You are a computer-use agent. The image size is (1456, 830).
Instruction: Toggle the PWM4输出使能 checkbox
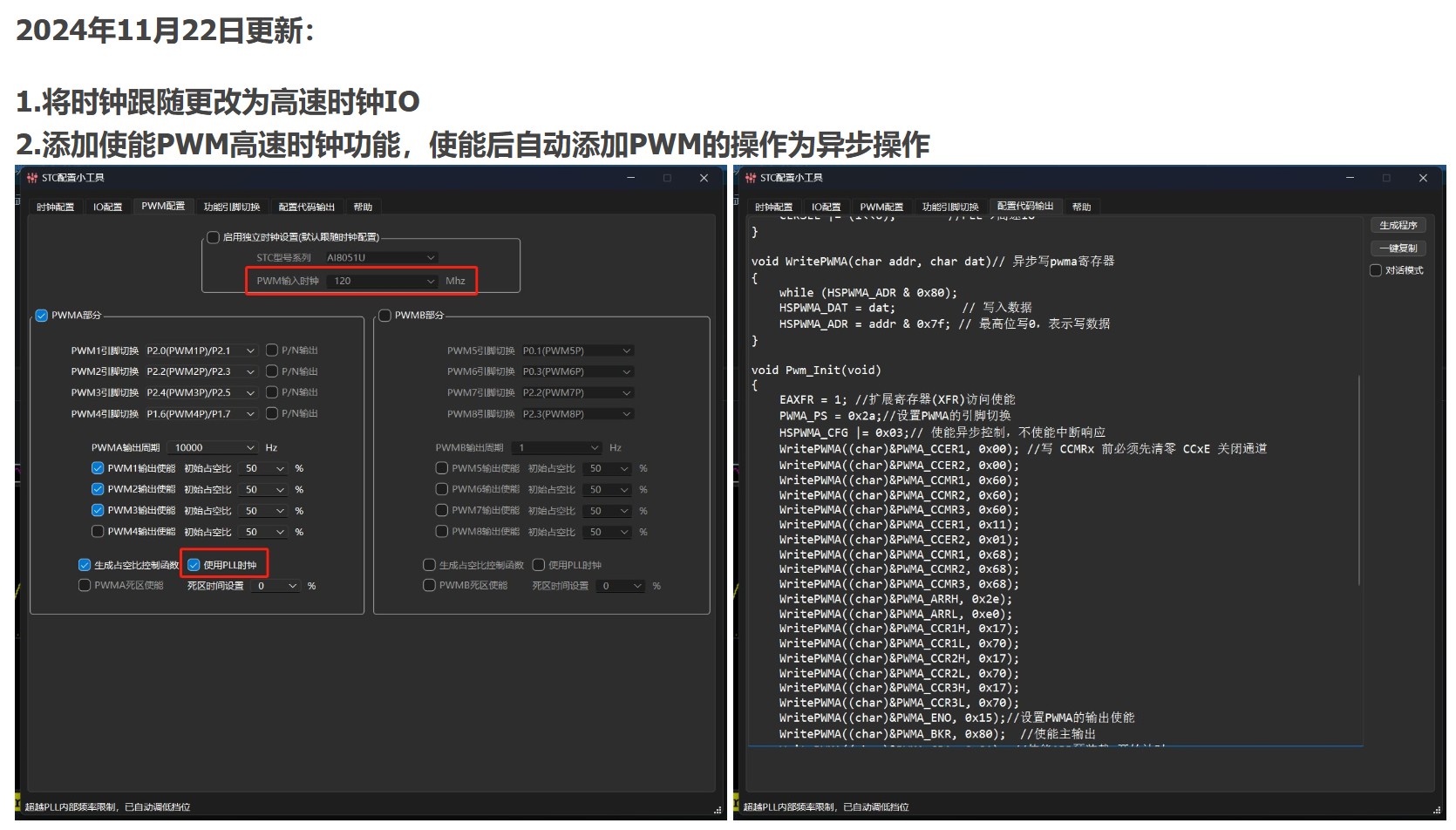pos(98,532)
